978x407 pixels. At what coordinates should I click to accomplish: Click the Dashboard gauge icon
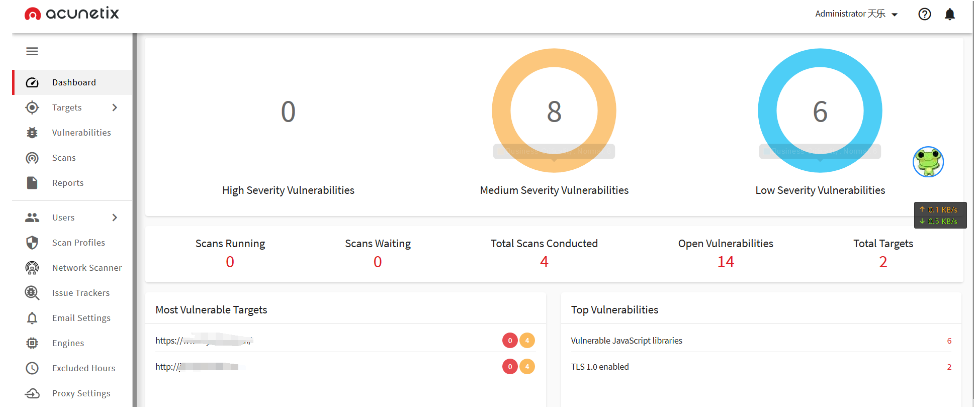(x=32, y=82)
